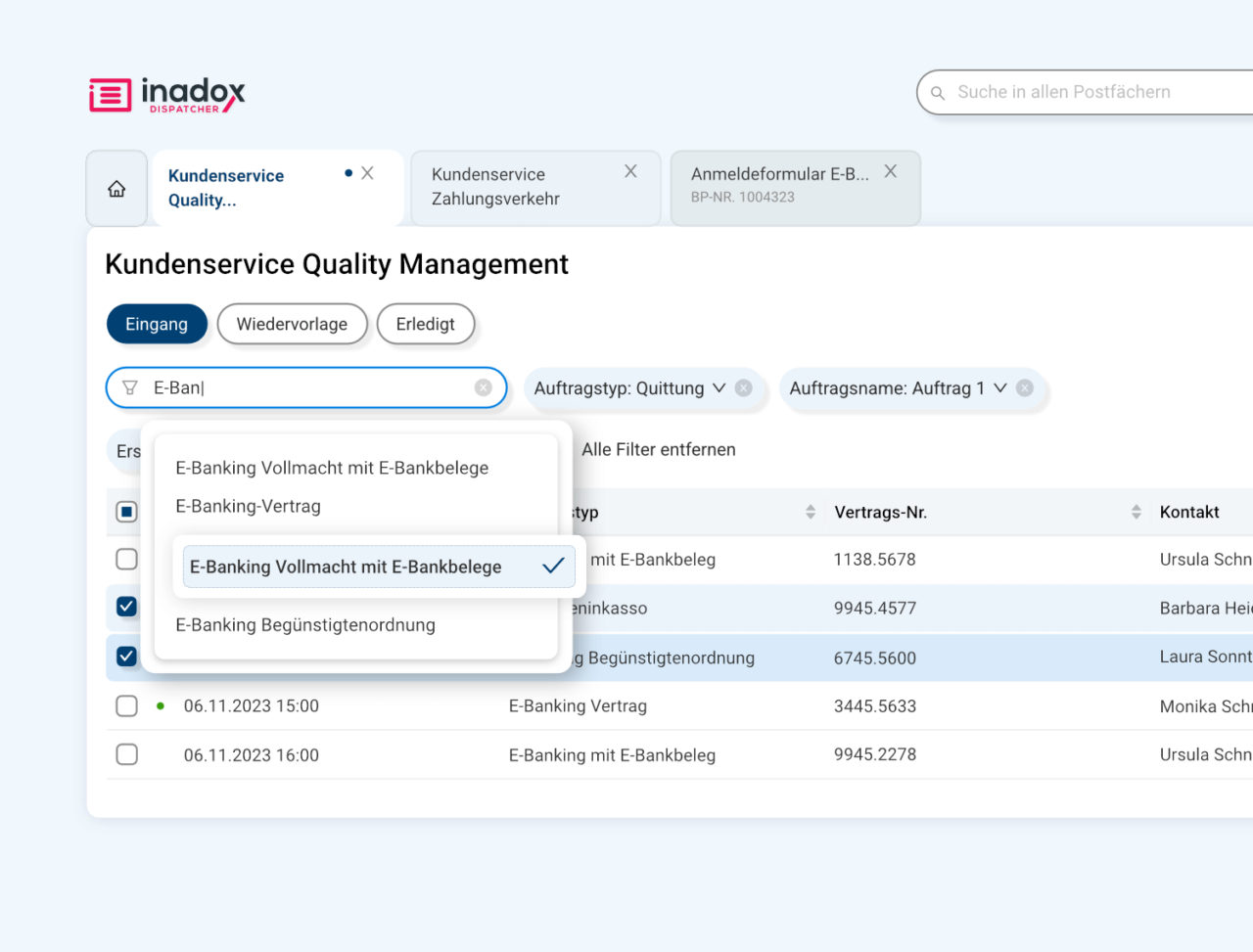The image size is (1253, 952).
Task: Click in the E-Ban filter field
Action: click(306, 387)
